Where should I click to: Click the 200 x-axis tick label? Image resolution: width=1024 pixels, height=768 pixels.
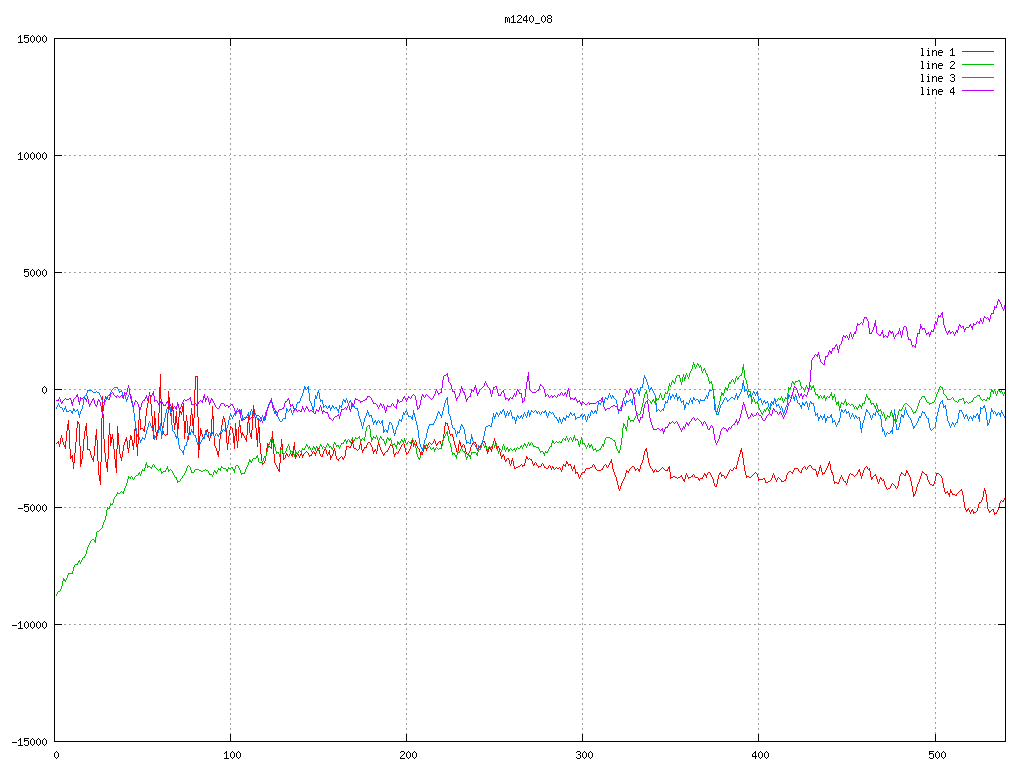coord(407,755)
